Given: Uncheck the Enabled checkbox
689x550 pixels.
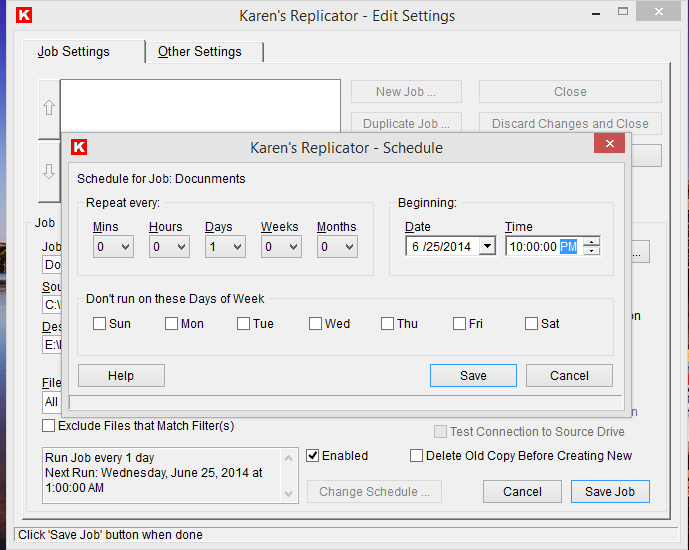Looking at the screenshot, I should pyautogui.click(x=312, y=456).
